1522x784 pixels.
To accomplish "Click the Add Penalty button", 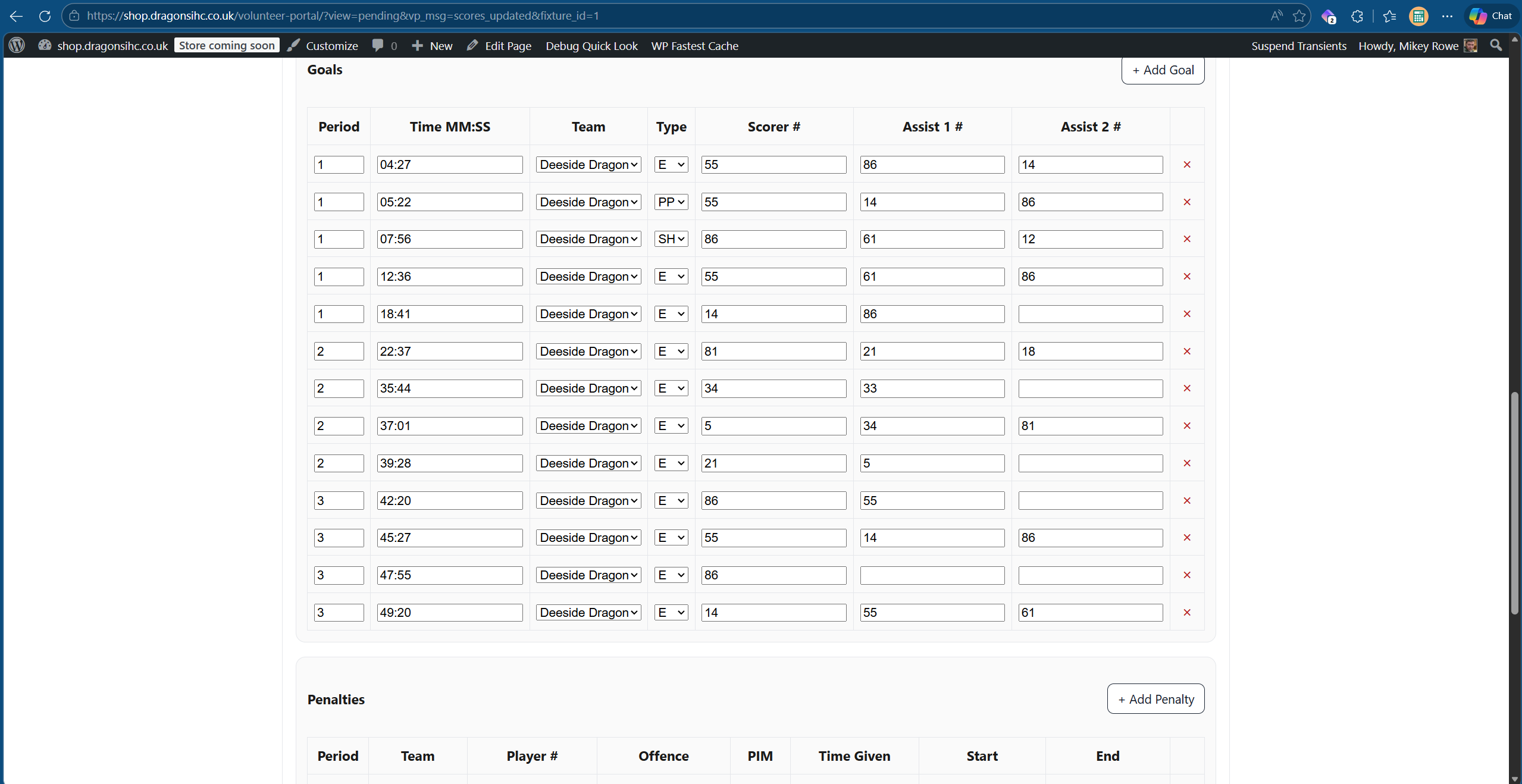I will click(1155, 698).
